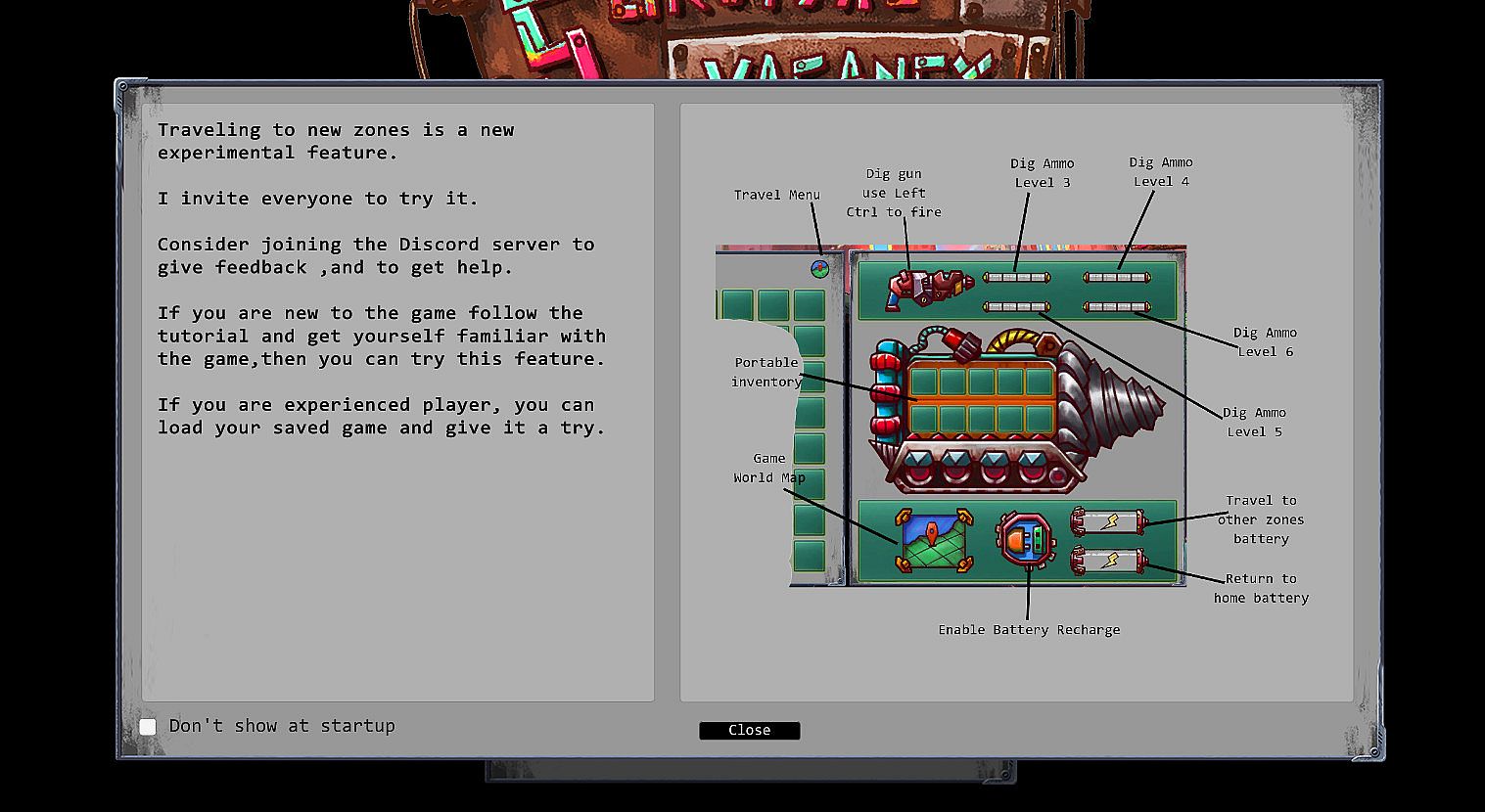This screenshot has width=1485, height=812.
Task: Click the "Return to home battery" label
Action: point(1261,588)
